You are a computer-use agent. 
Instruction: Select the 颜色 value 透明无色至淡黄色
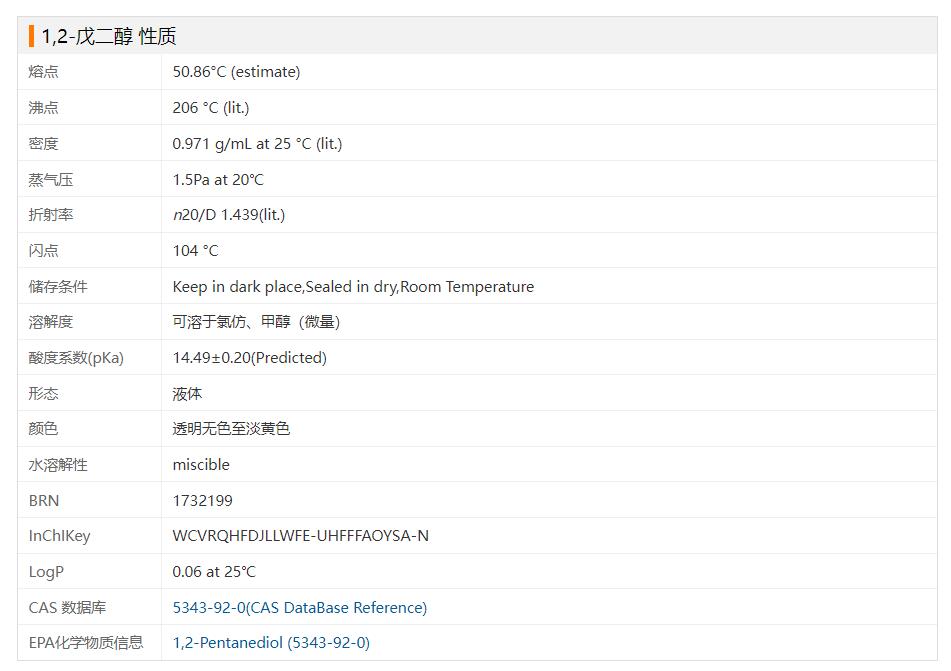(231, 429)
